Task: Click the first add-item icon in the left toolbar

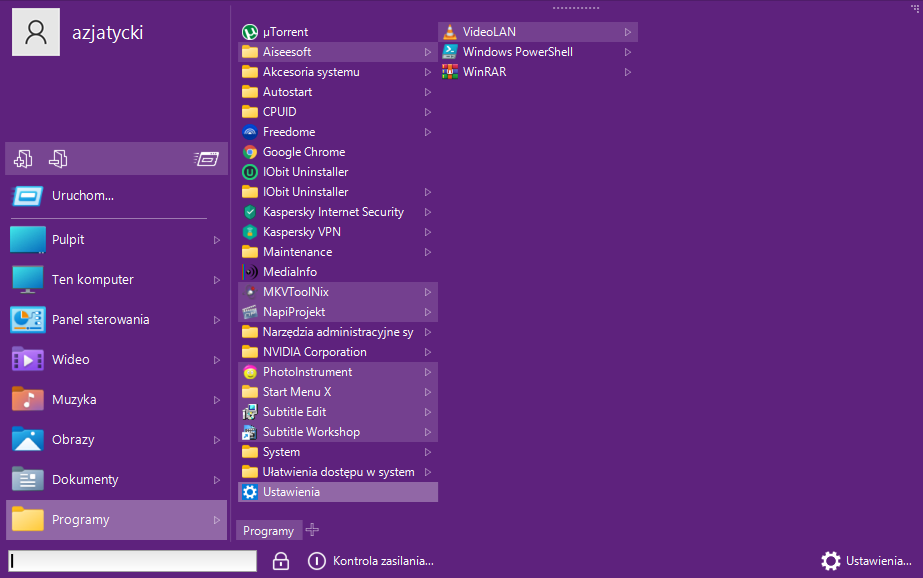Action: [23, 159]
